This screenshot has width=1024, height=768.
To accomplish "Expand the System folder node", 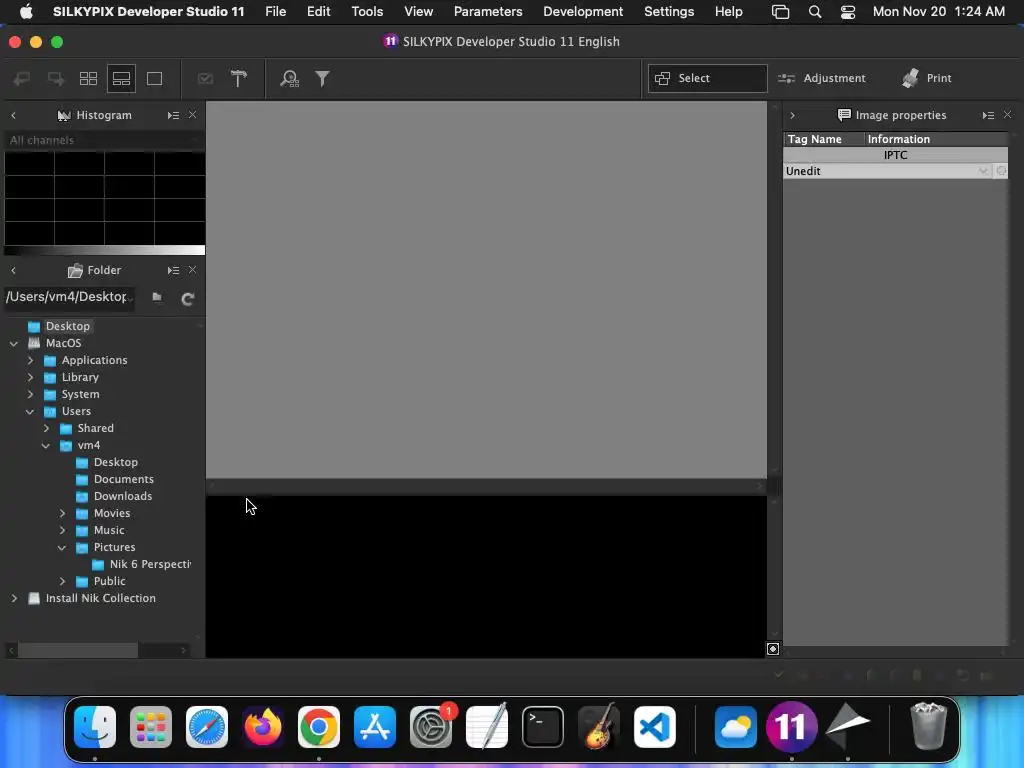I will click(30, 394).
